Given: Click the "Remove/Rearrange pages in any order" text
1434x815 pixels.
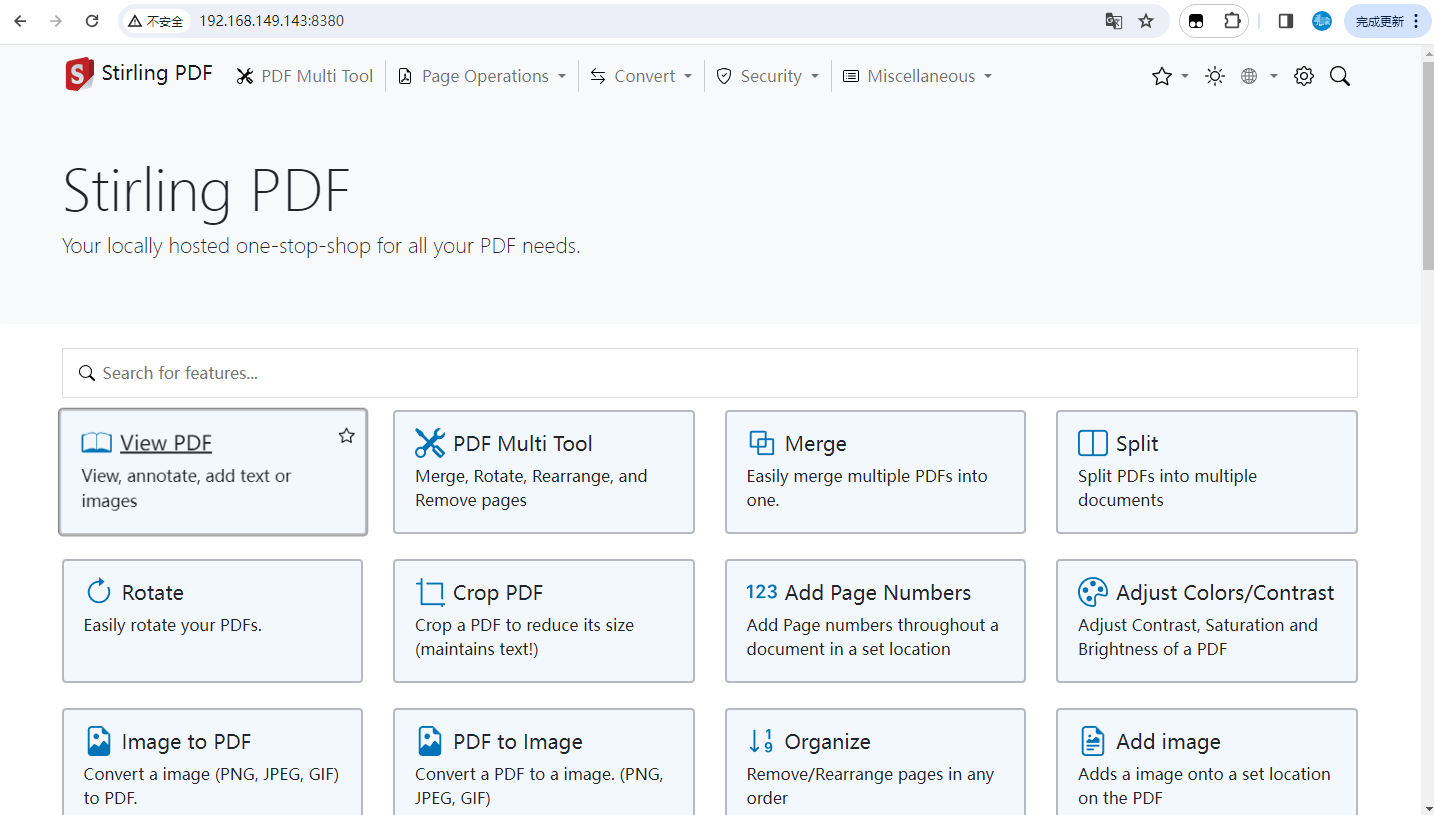Looking at the screenshot, I should [871, 786].
